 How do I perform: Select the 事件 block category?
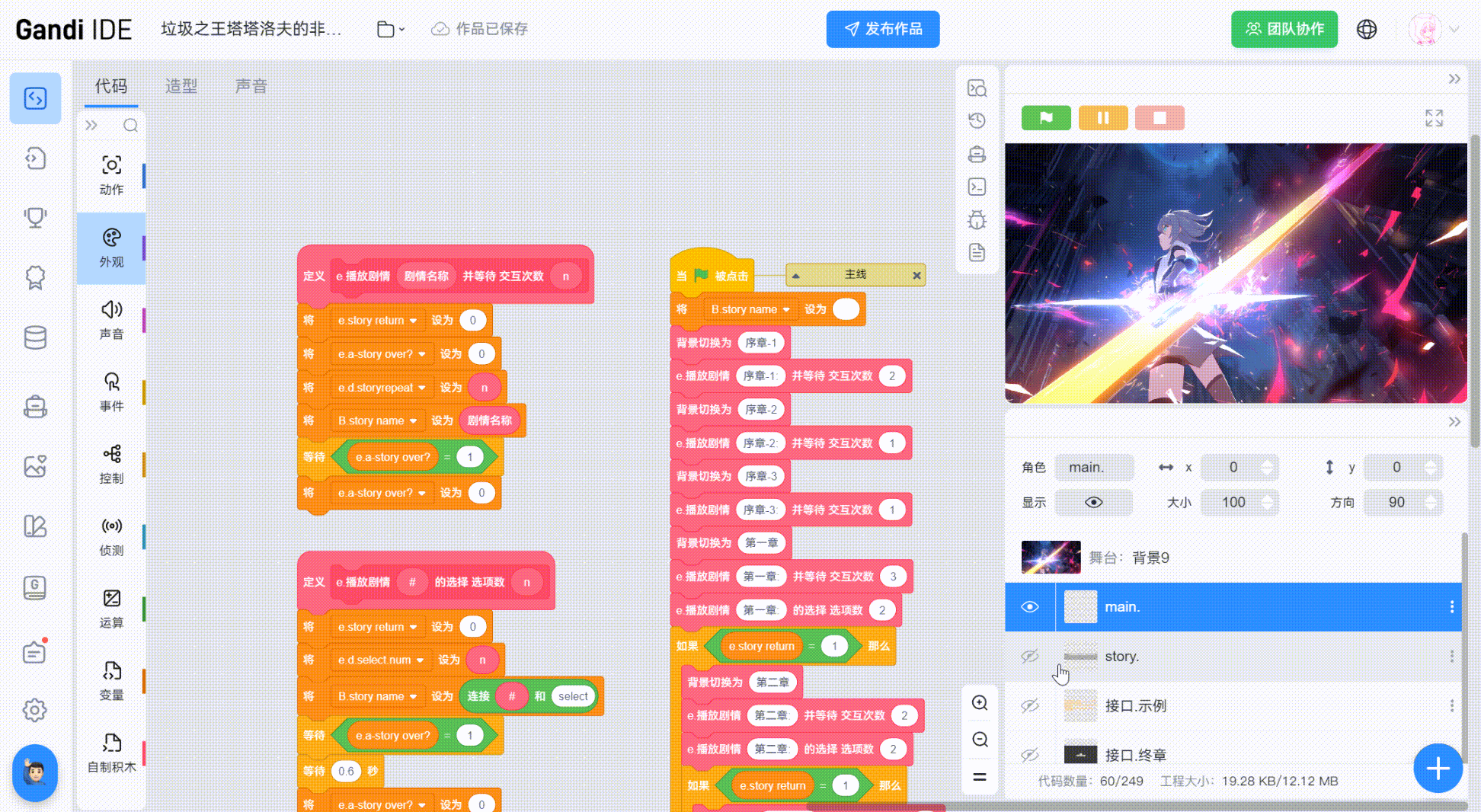pyautogui.click(x=111, y=392)
